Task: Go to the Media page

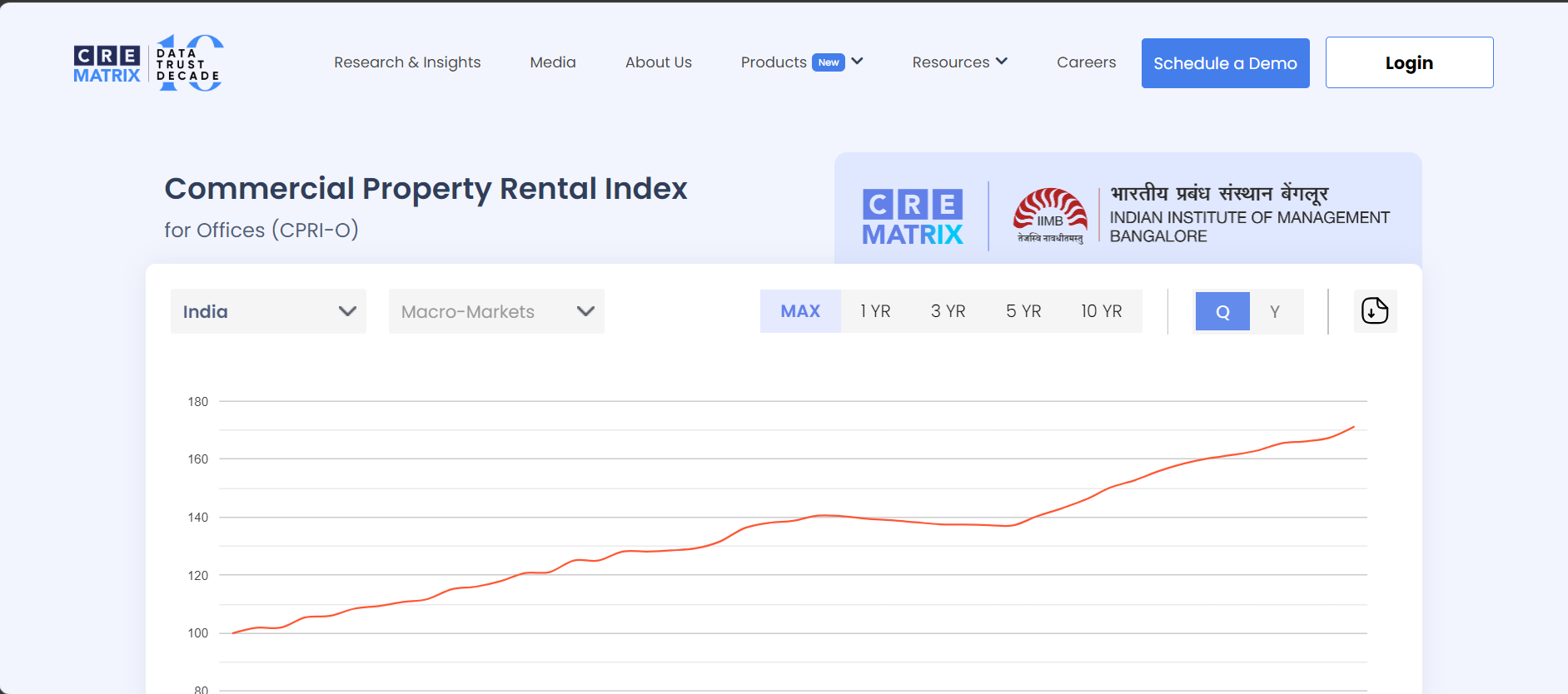Action: [x=553, y=62]
